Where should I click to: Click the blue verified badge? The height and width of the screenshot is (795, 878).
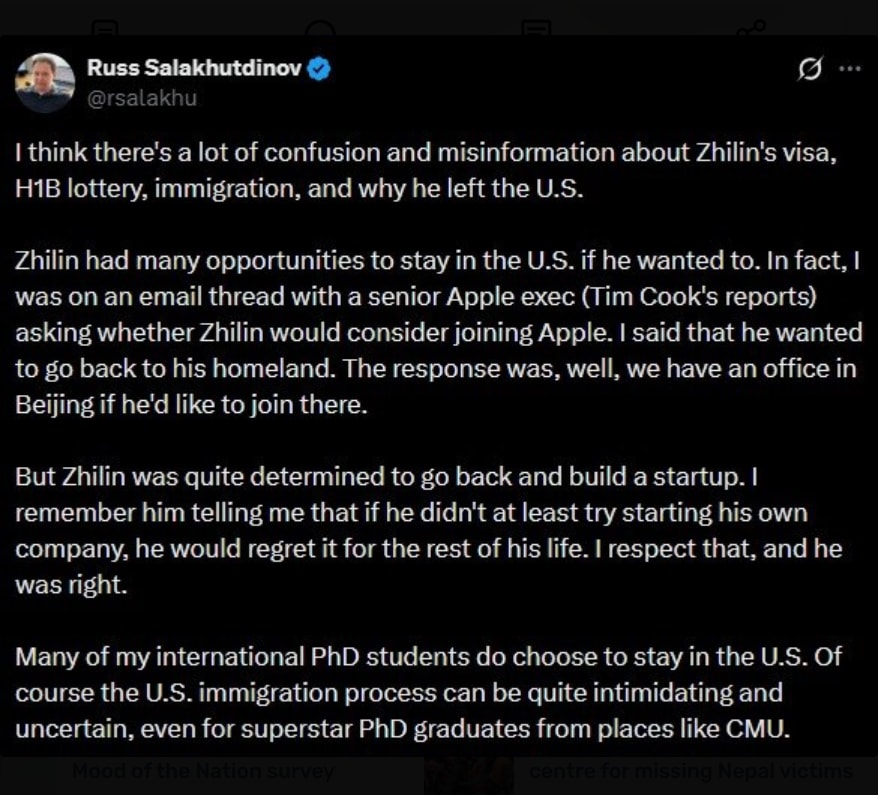[x=319, y=68]
